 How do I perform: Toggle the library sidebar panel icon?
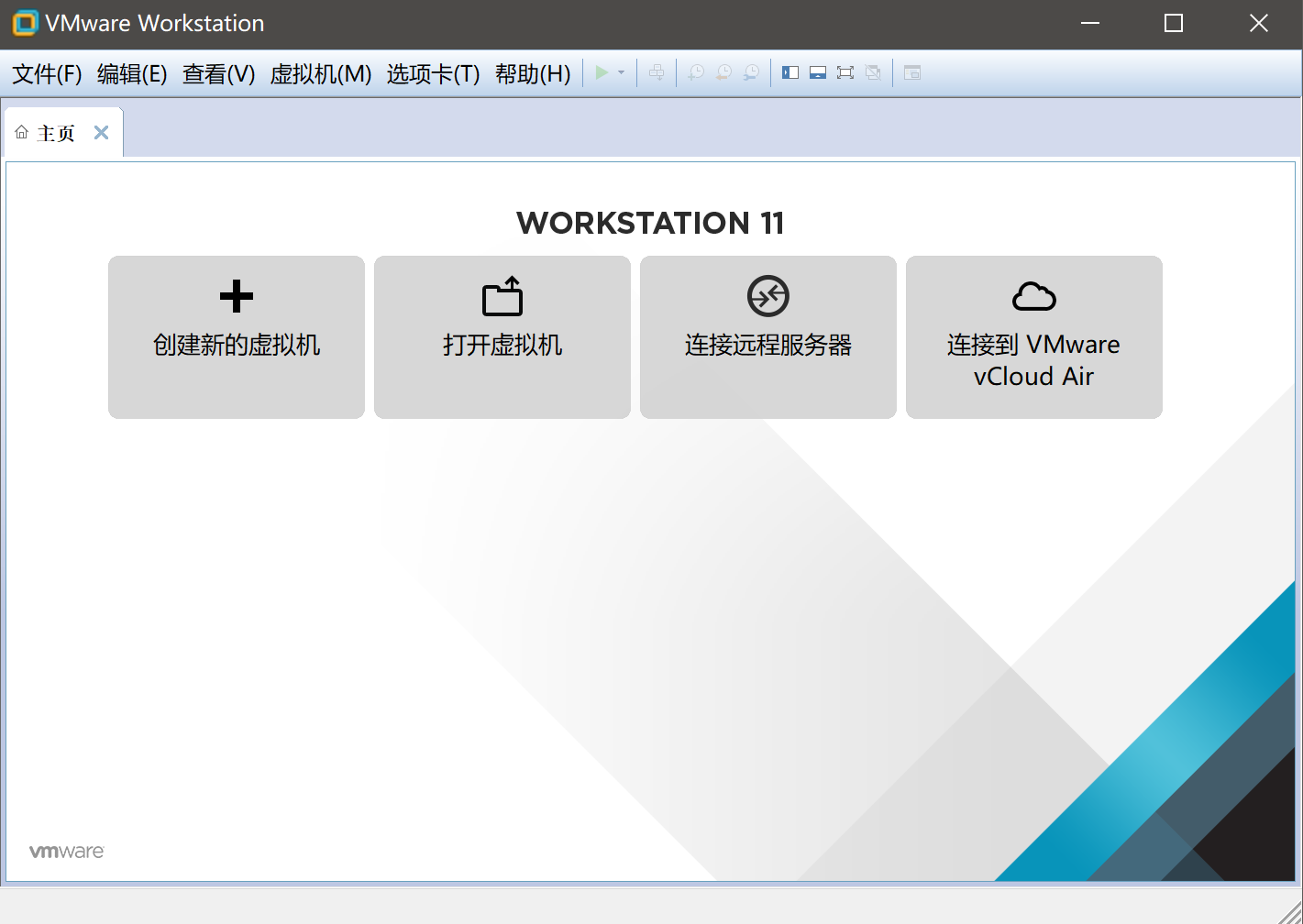point(790,72)
